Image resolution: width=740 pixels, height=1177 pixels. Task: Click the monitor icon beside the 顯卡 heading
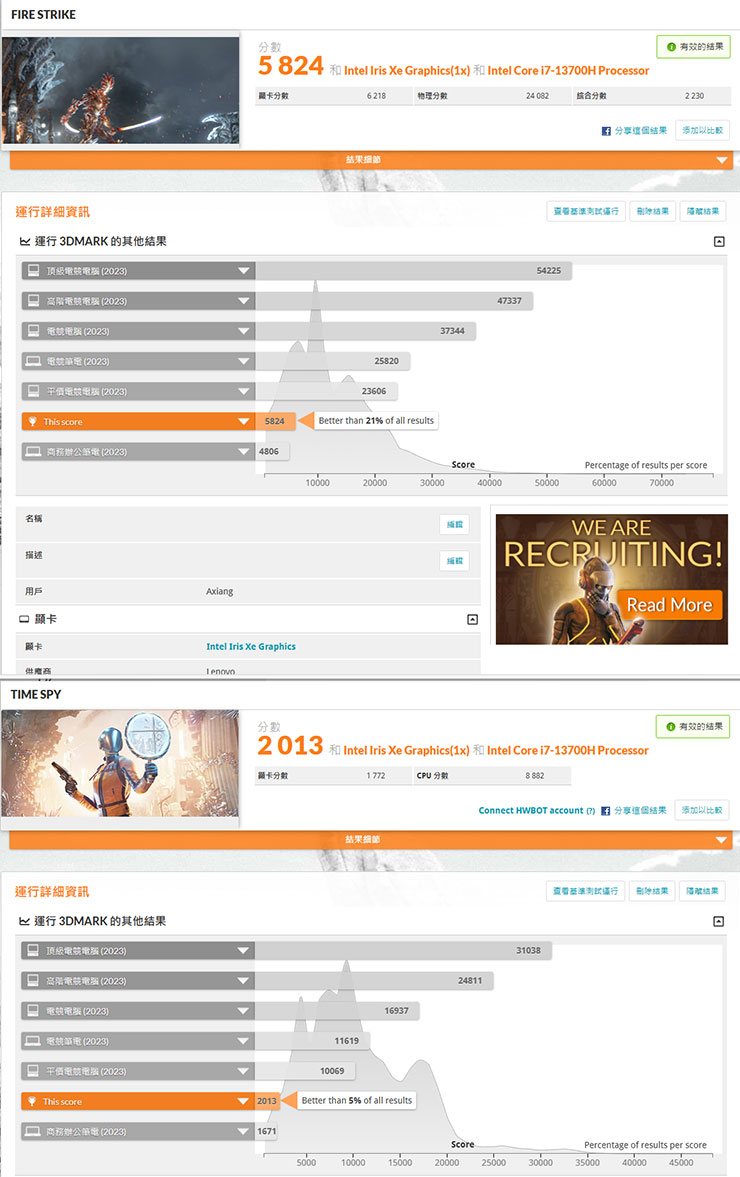coord(24,619)
